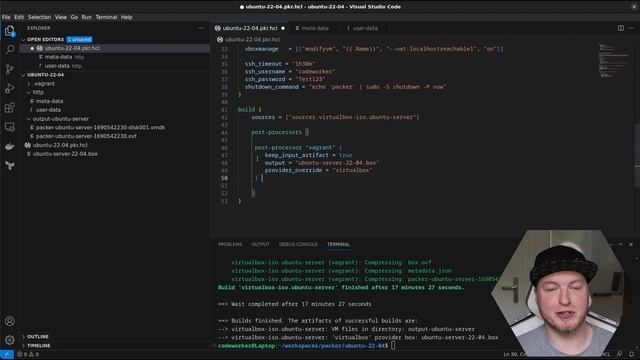Open notifications bell in status bar

point(631,354)
